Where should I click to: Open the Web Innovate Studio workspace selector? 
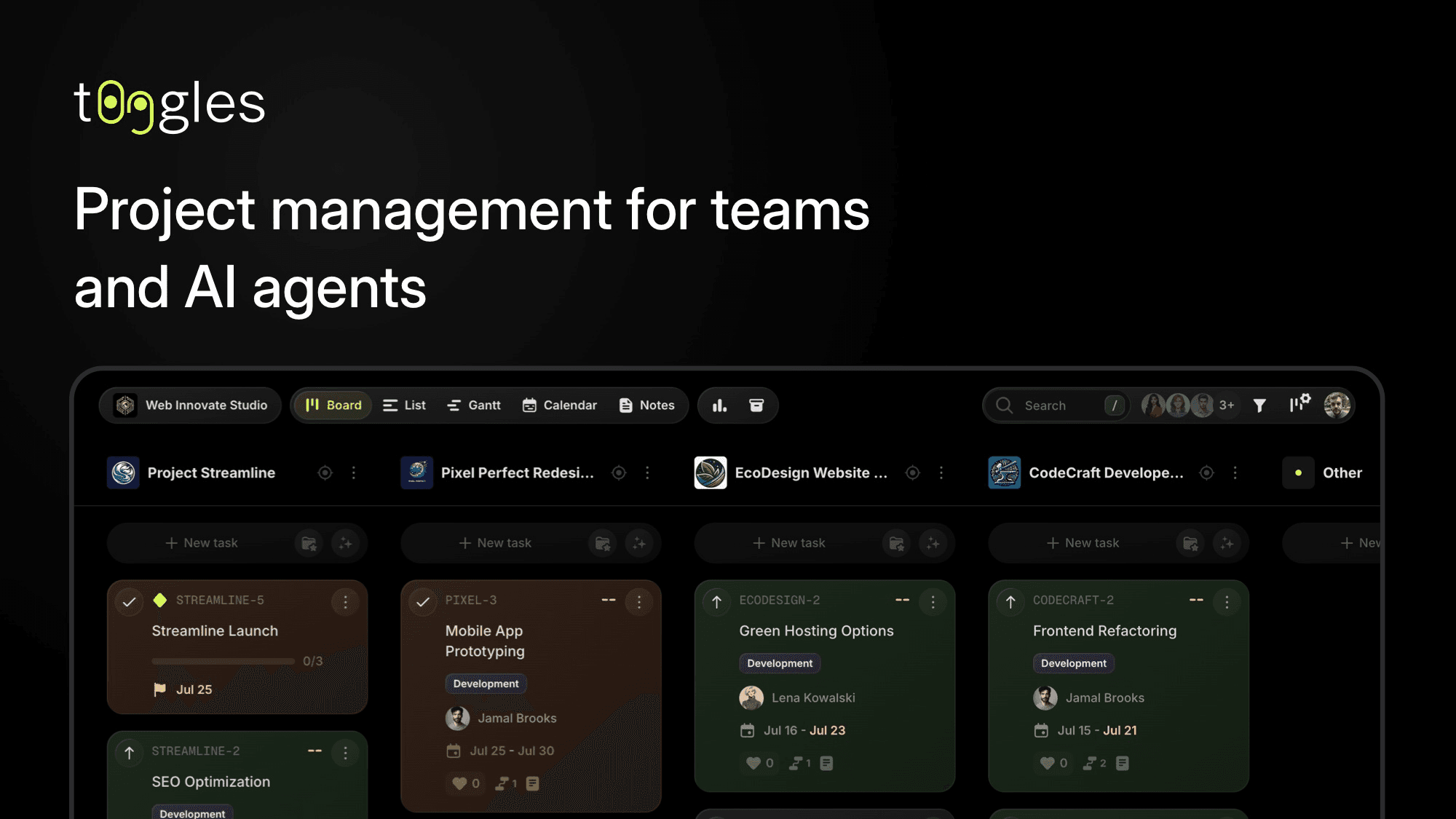coord(191,405)
